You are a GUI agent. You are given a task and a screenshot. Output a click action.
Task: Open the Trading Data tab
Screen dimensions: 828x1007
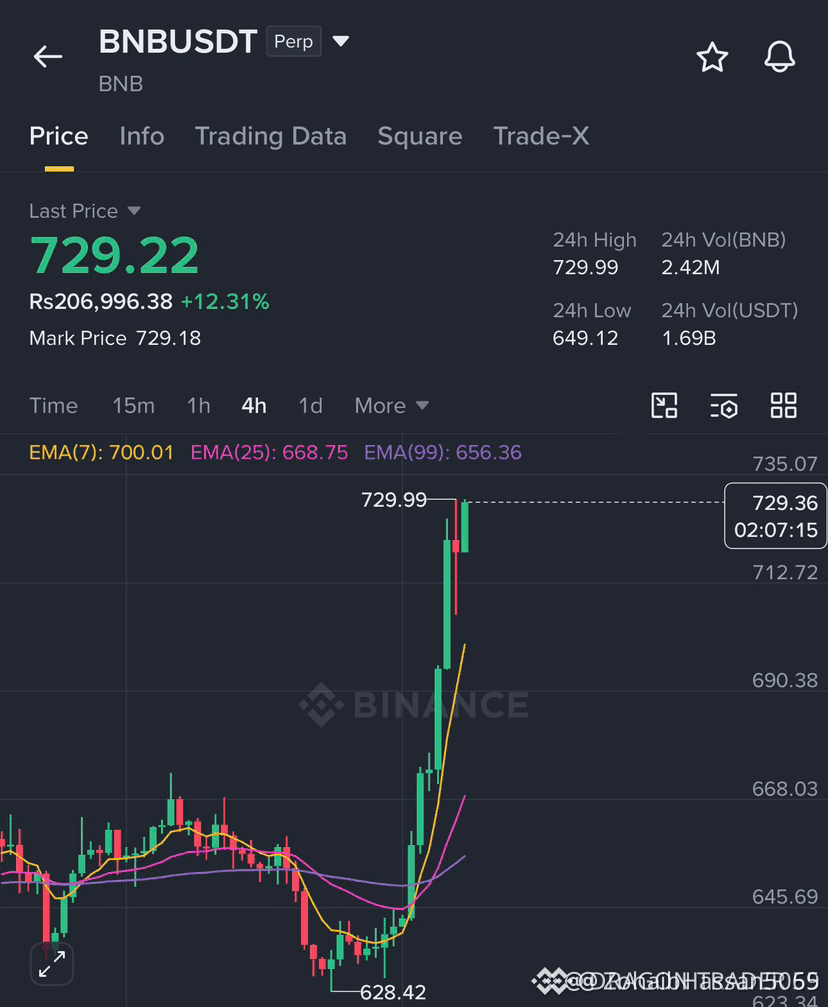click(x=270, y=136)
